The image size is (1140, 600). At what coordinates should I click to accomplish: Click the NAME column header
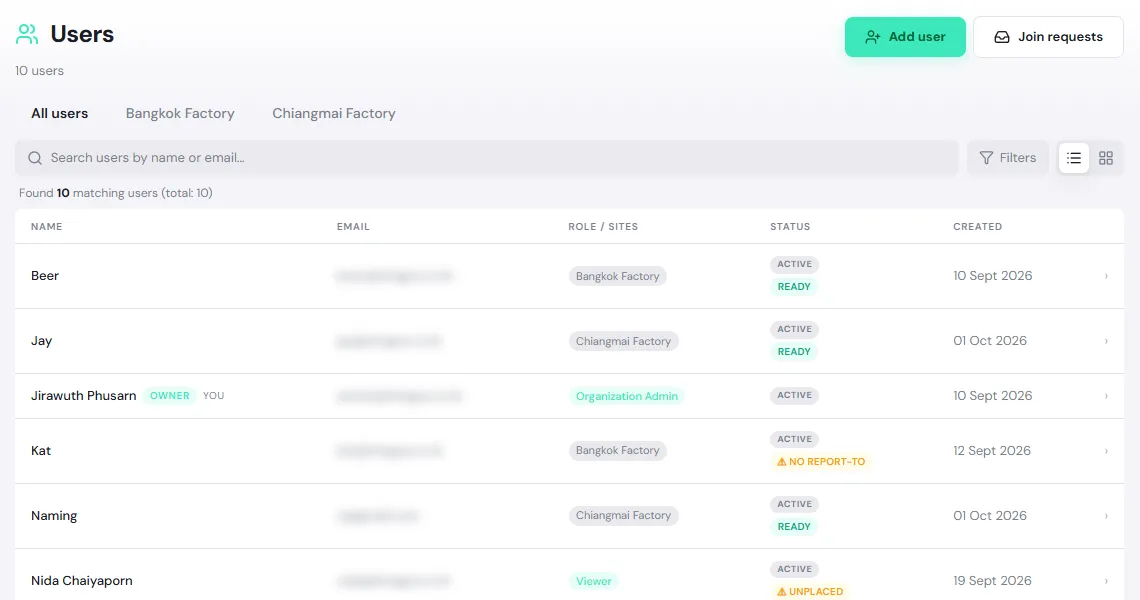point(47,227)
